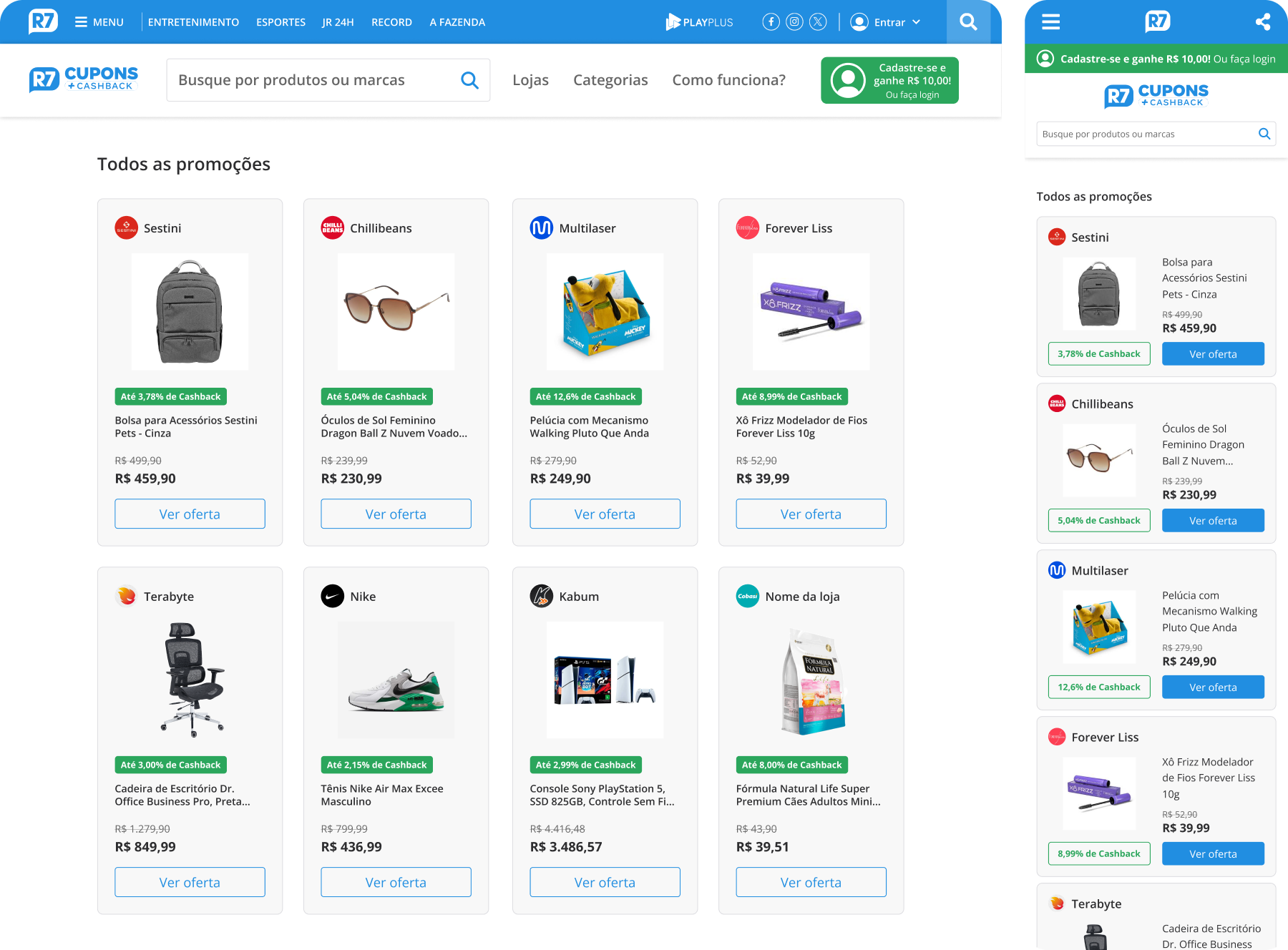1288x950 pixels.
Task: Click the mobile R7 logo
Action: click(1157, 21)
